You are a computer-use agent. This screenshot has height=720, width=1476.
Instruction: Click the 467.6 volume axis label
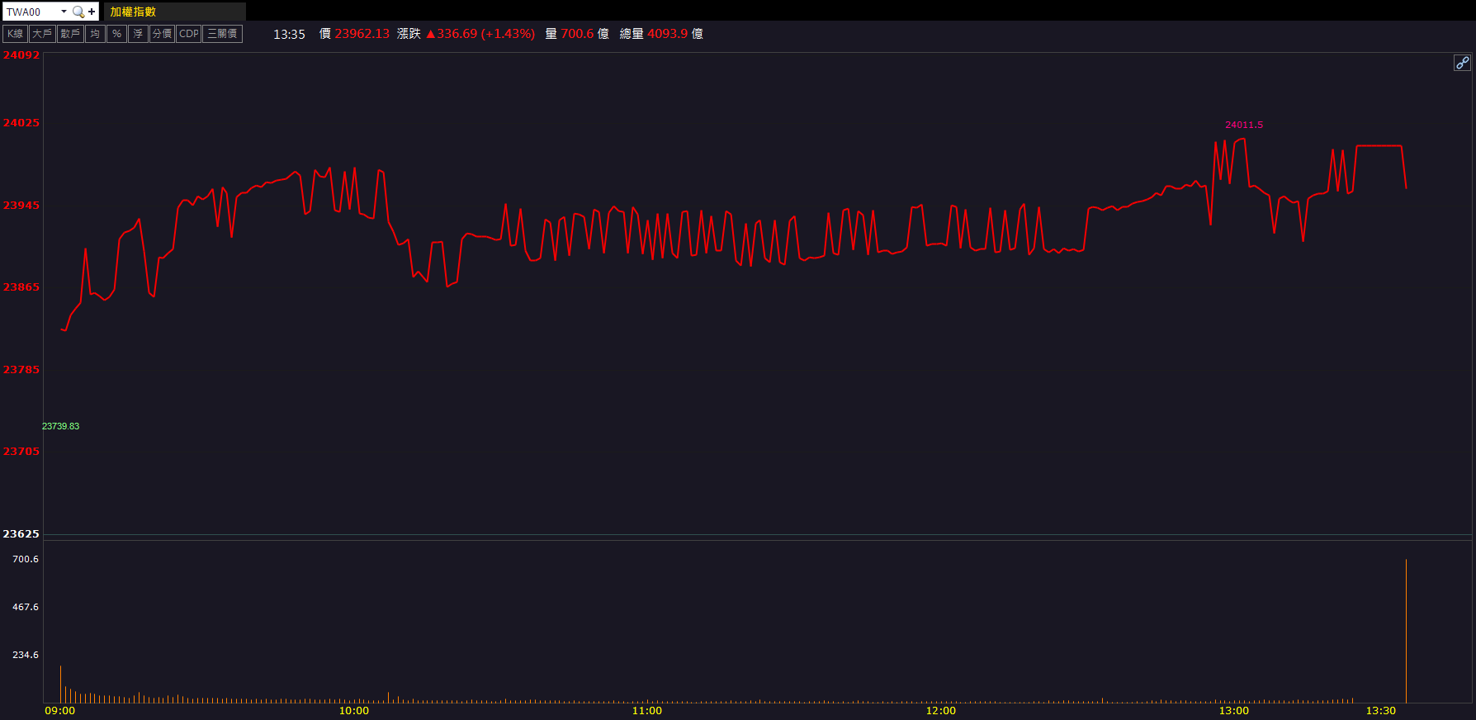[26, 607]
